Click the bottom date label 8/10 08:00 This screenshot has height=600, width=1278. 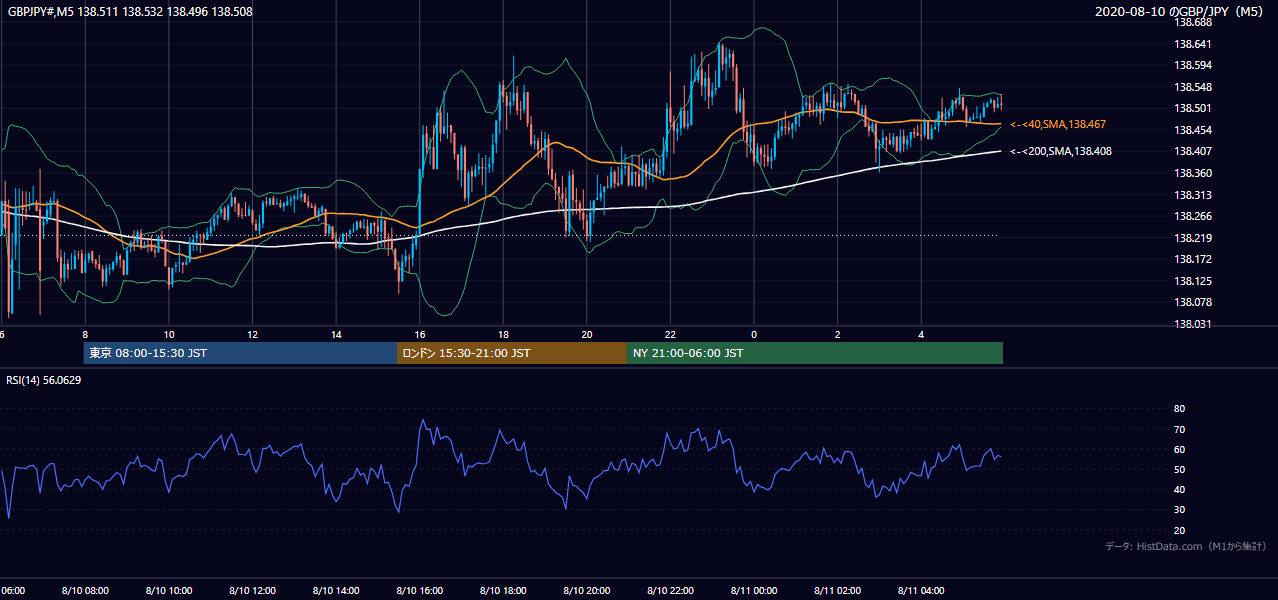point(85,591)
